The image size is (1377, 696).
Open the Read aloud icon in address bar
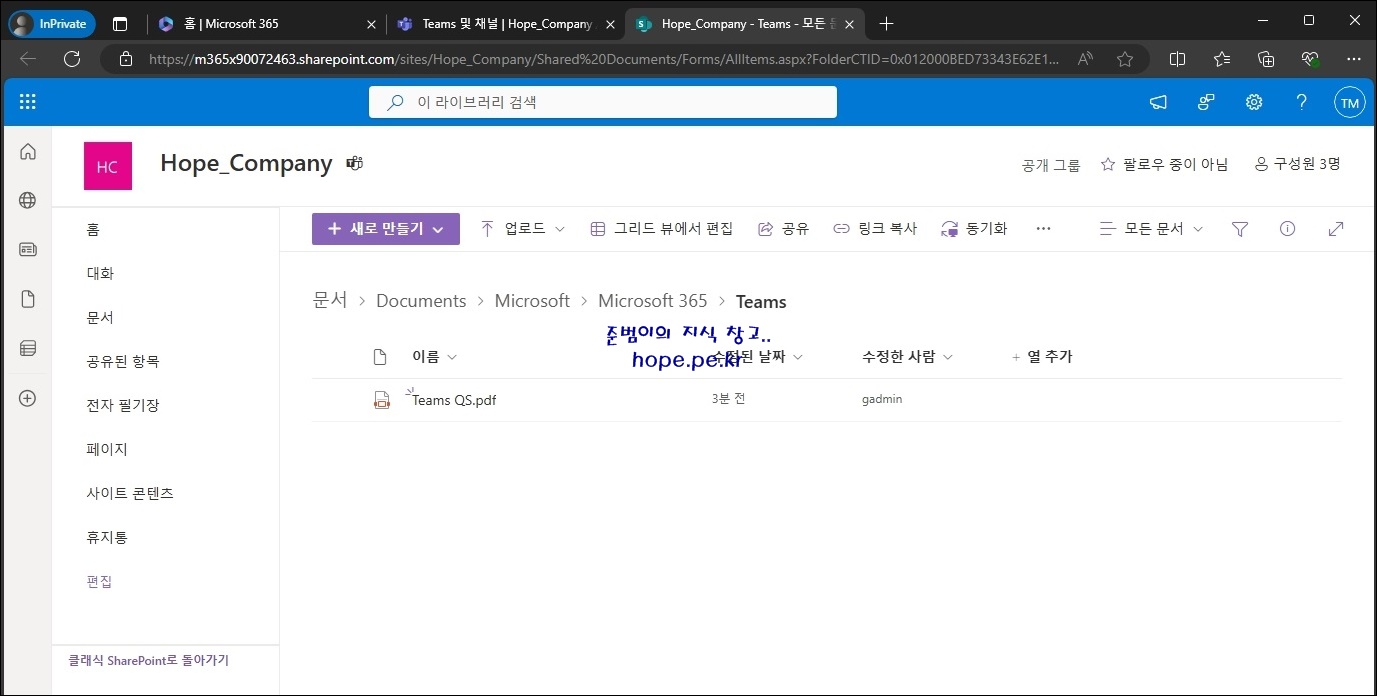coord(1085,59)
